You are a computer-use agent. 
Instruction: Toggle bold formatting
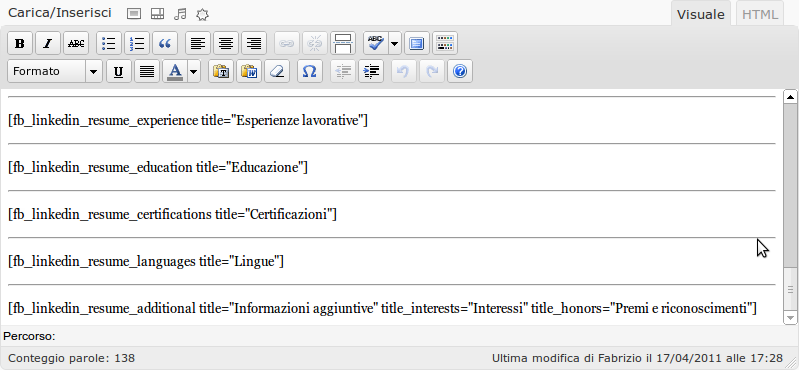[x=20, y=44]
